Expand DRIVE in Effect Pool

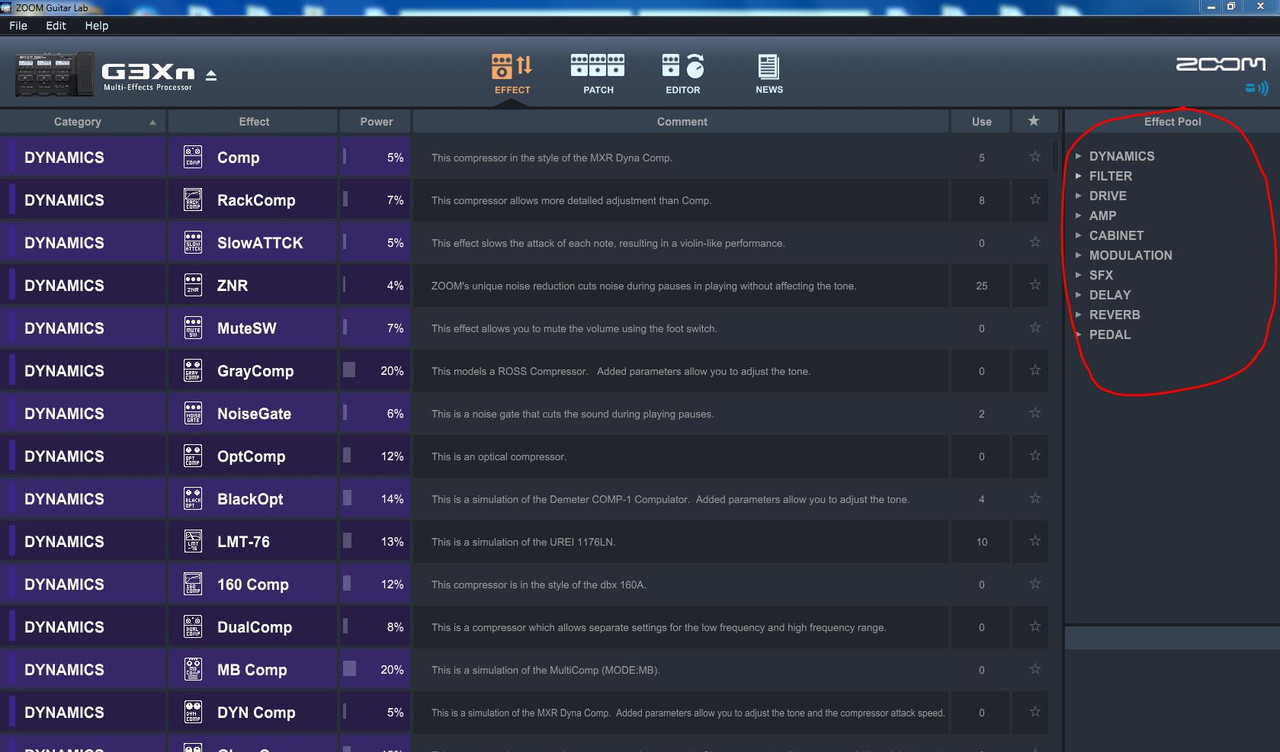tap(1079, 196)
